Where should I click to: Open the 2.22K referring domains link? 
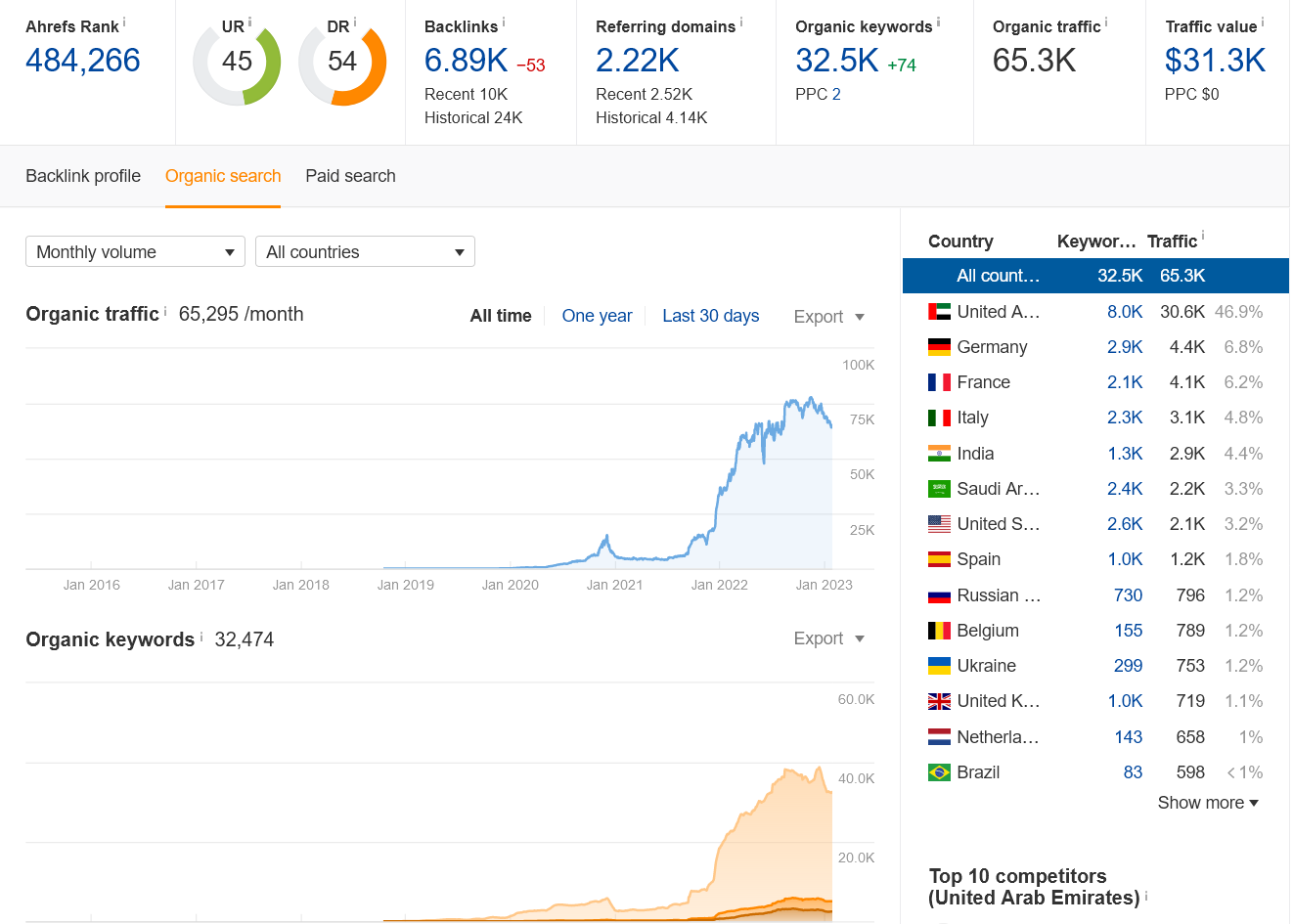click(x=638, y=61)
